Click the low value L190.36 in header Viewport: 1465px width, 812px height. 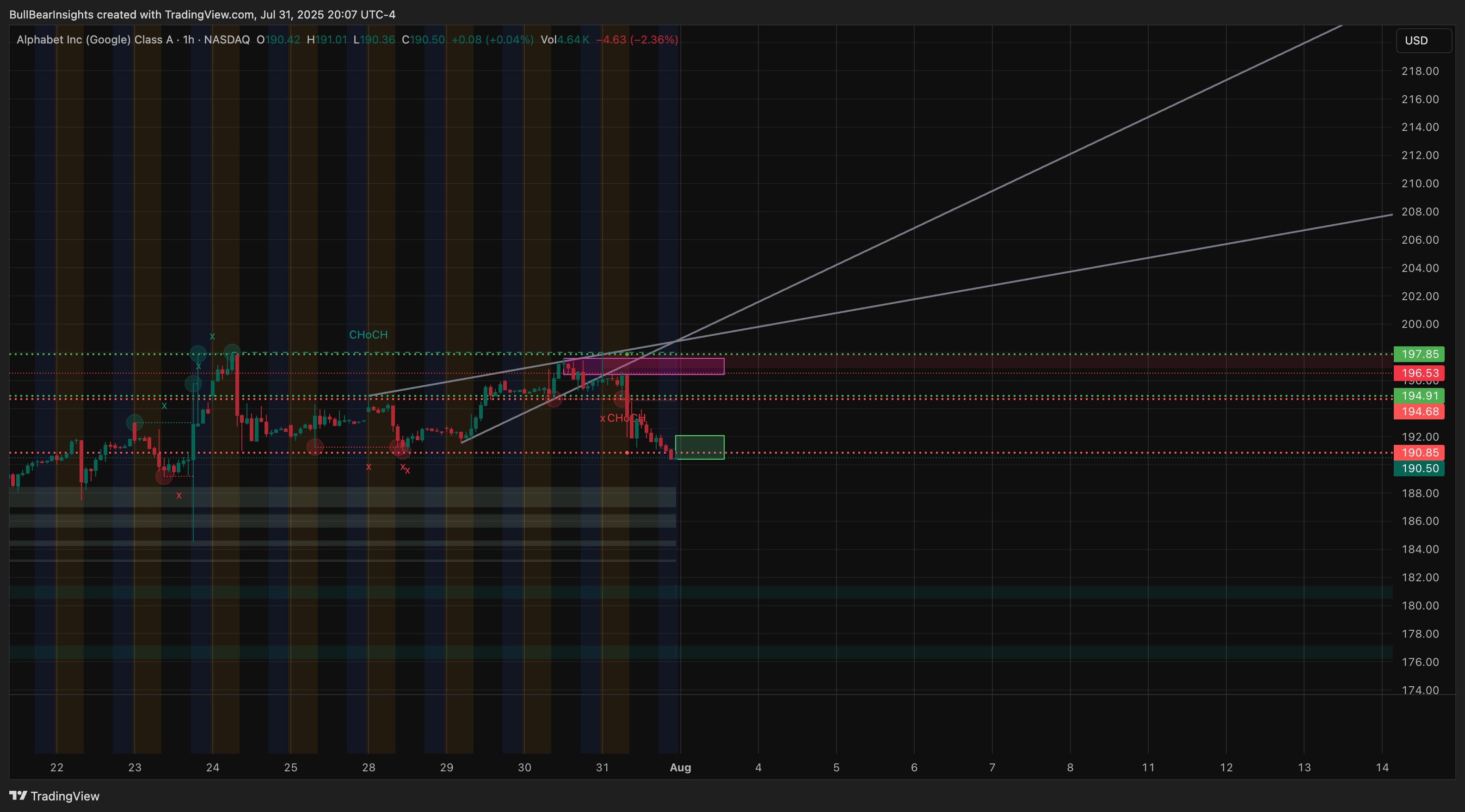coord(374,40)
